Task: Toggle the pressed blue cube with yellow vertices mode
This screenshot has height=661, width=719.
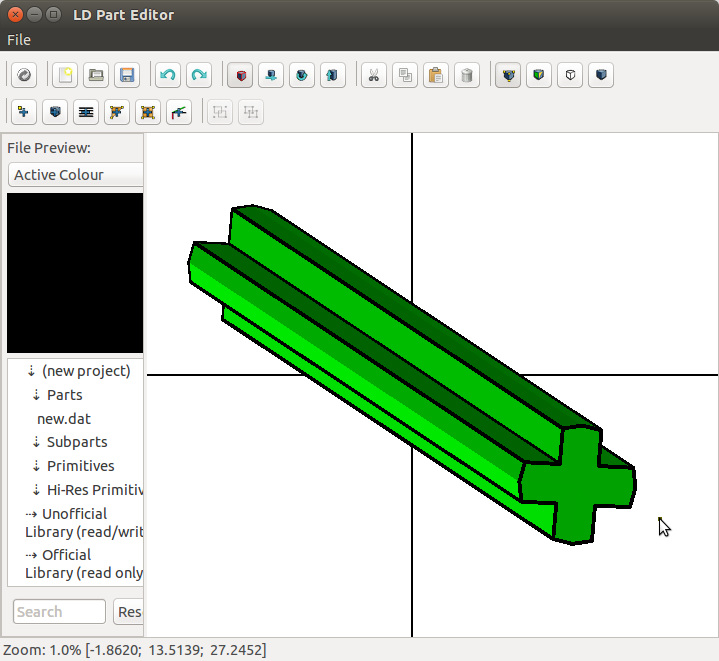Action: point(508,75)
